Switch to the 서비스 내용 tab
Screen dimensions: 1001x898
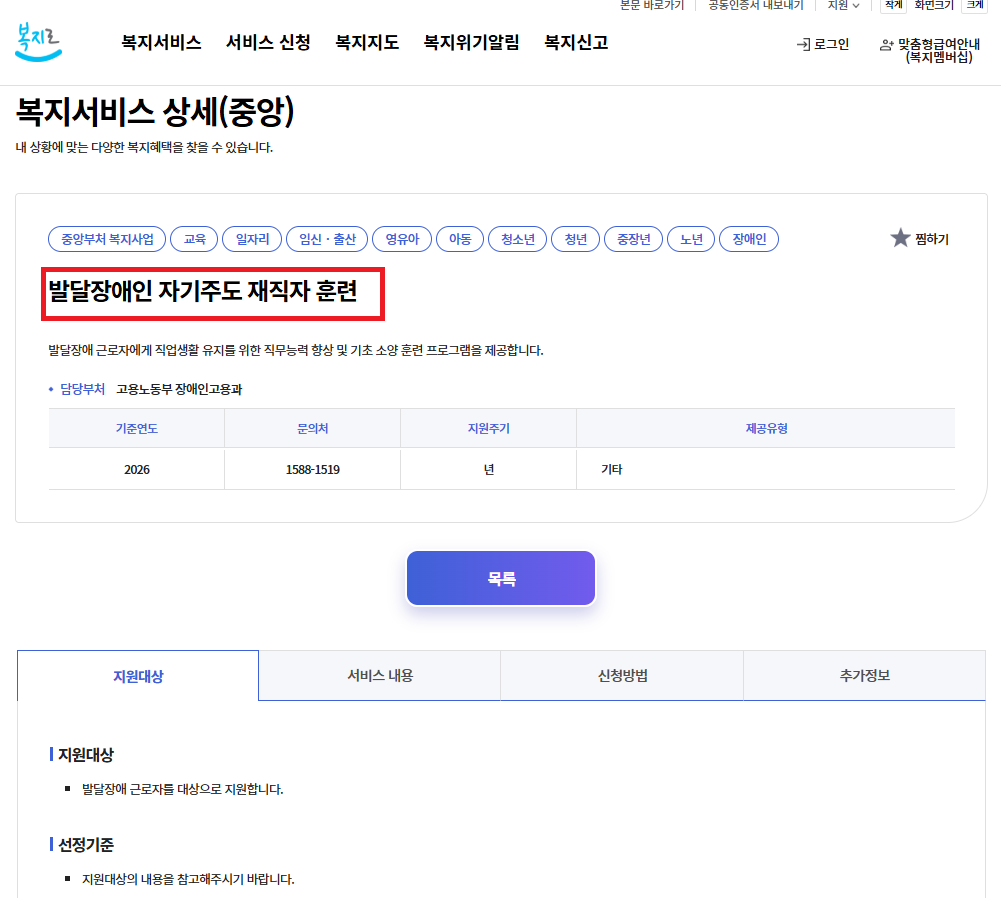point(380,676)
